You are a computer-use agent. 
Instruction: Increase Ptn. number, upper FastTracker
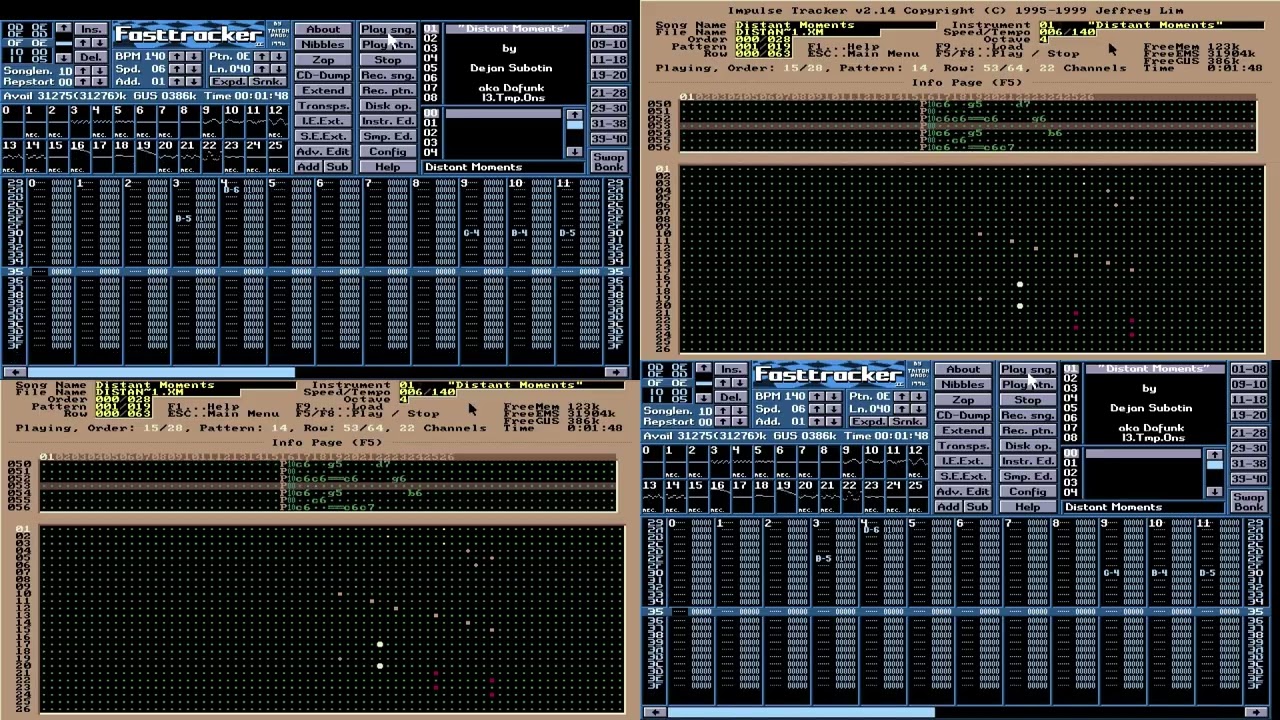coord(262,56)
